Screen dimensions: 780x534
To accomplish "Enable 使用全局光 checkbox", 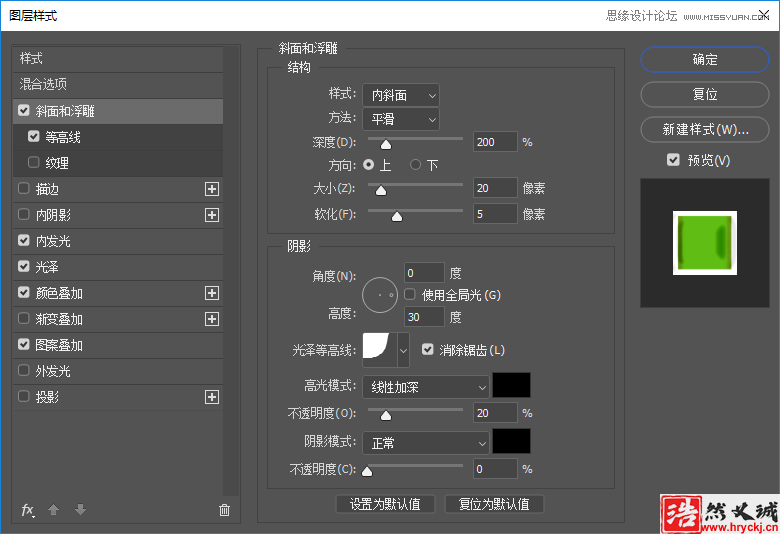I will tap(410, 295).
